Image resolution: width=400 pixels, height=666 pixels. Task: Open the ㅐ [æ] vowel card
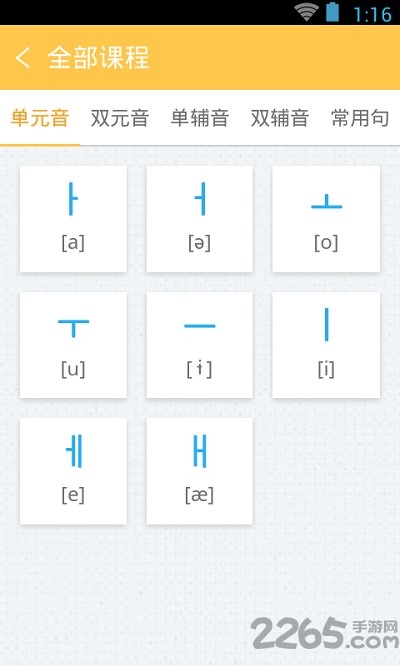[x=199, y=471]
